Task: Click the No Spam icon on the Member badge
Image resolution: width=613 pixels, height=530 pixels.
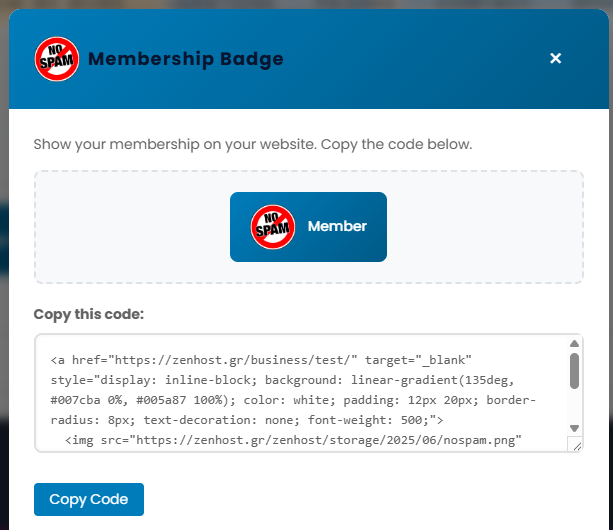Action: click(272, 227)
